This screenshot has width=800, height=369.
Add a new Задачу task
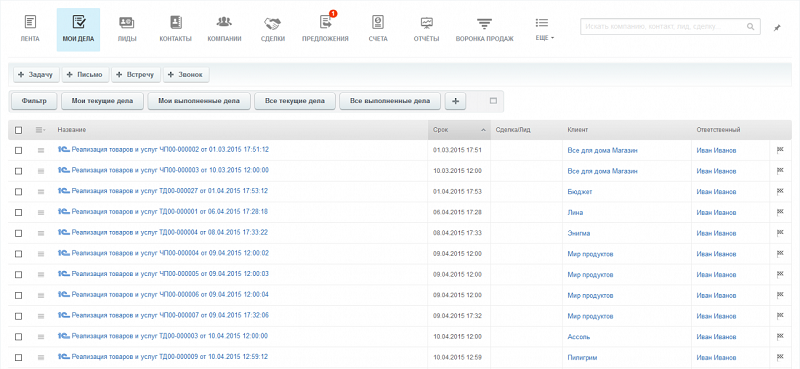pos(36,75)
